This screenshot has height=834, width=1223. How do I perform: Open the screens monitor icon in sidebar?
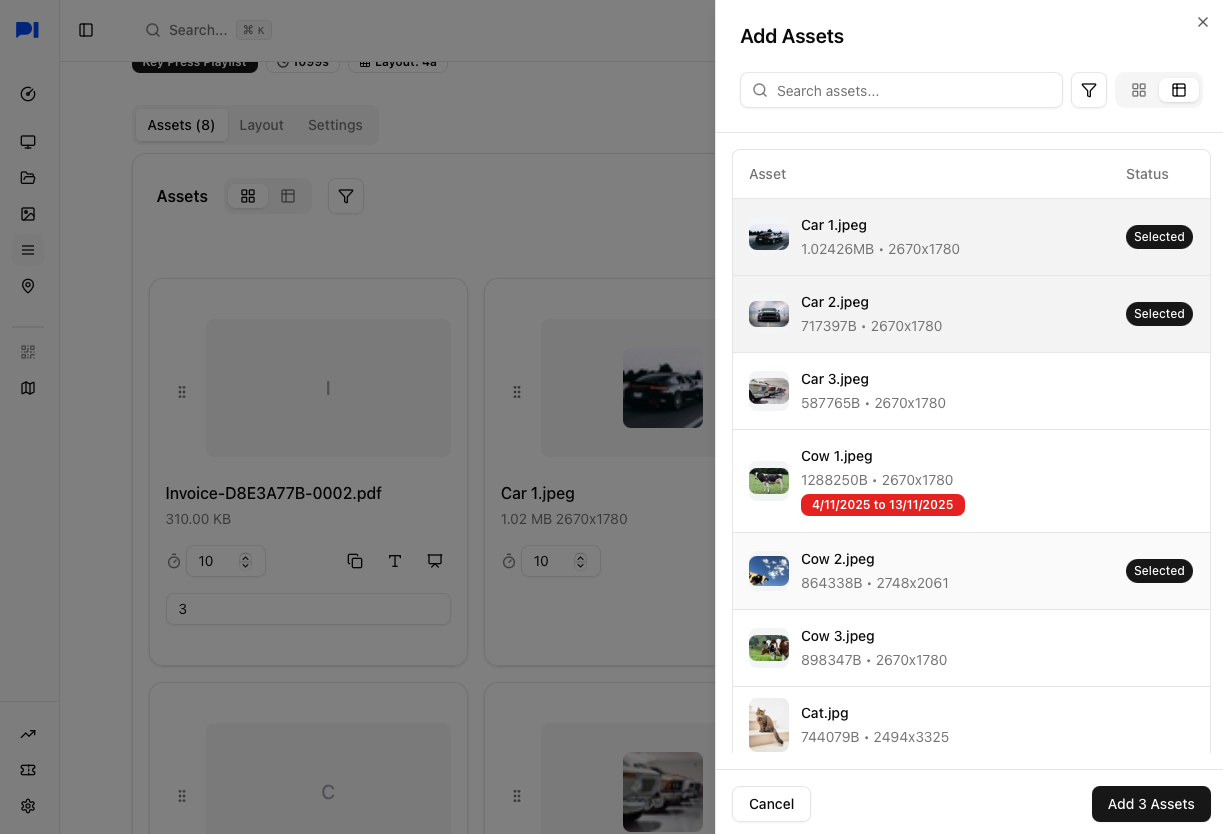[x=28, y=142]
